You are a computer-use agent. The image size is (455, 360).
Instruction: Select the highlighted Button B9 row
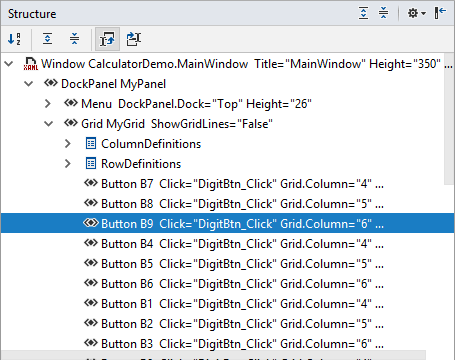point(227,223)
